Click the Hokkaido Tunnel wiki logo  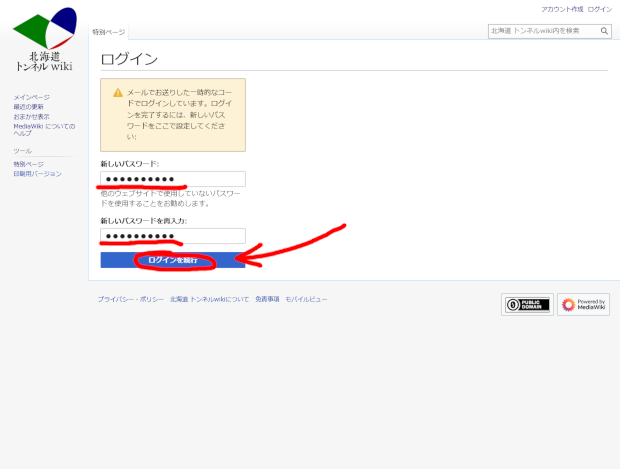[x=44, y=40]
